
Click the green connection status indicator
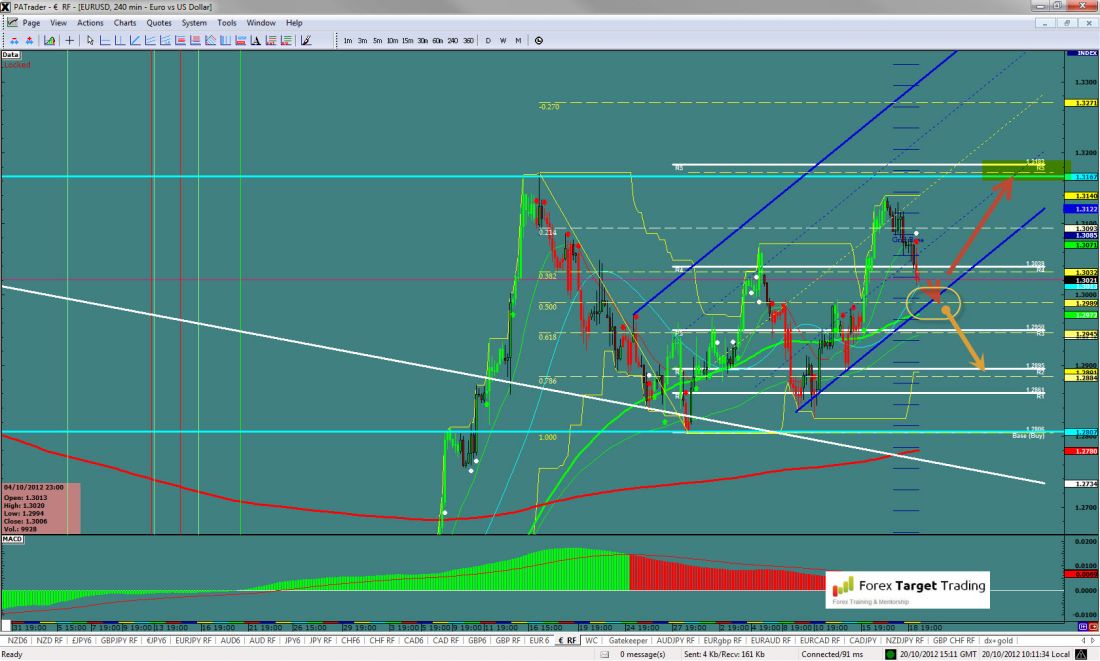point(891,654)
